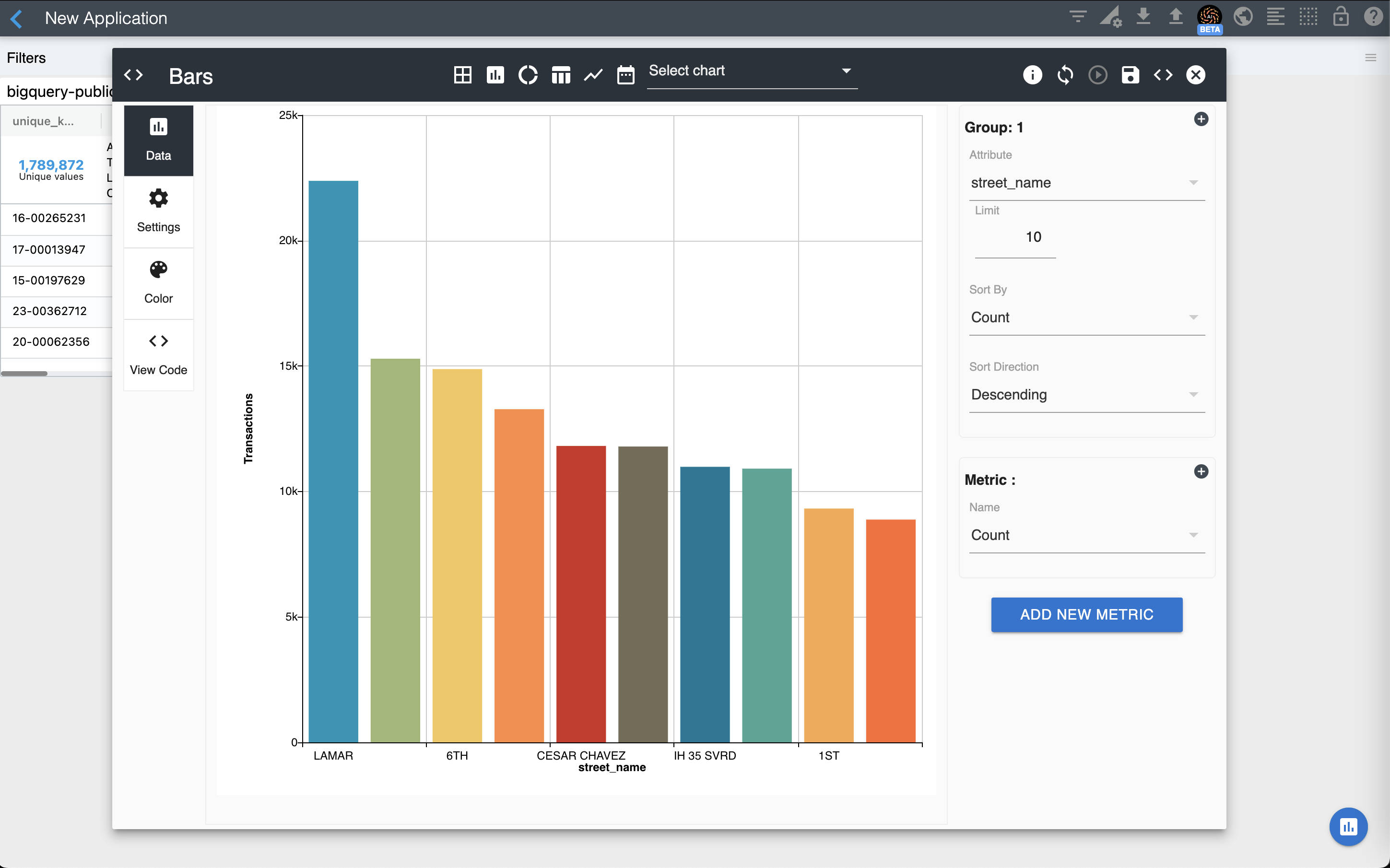1390x868 pixels.
Task: Open the Settings tab in sidebar
Action: pyautogui.click(x=158, y=211)
